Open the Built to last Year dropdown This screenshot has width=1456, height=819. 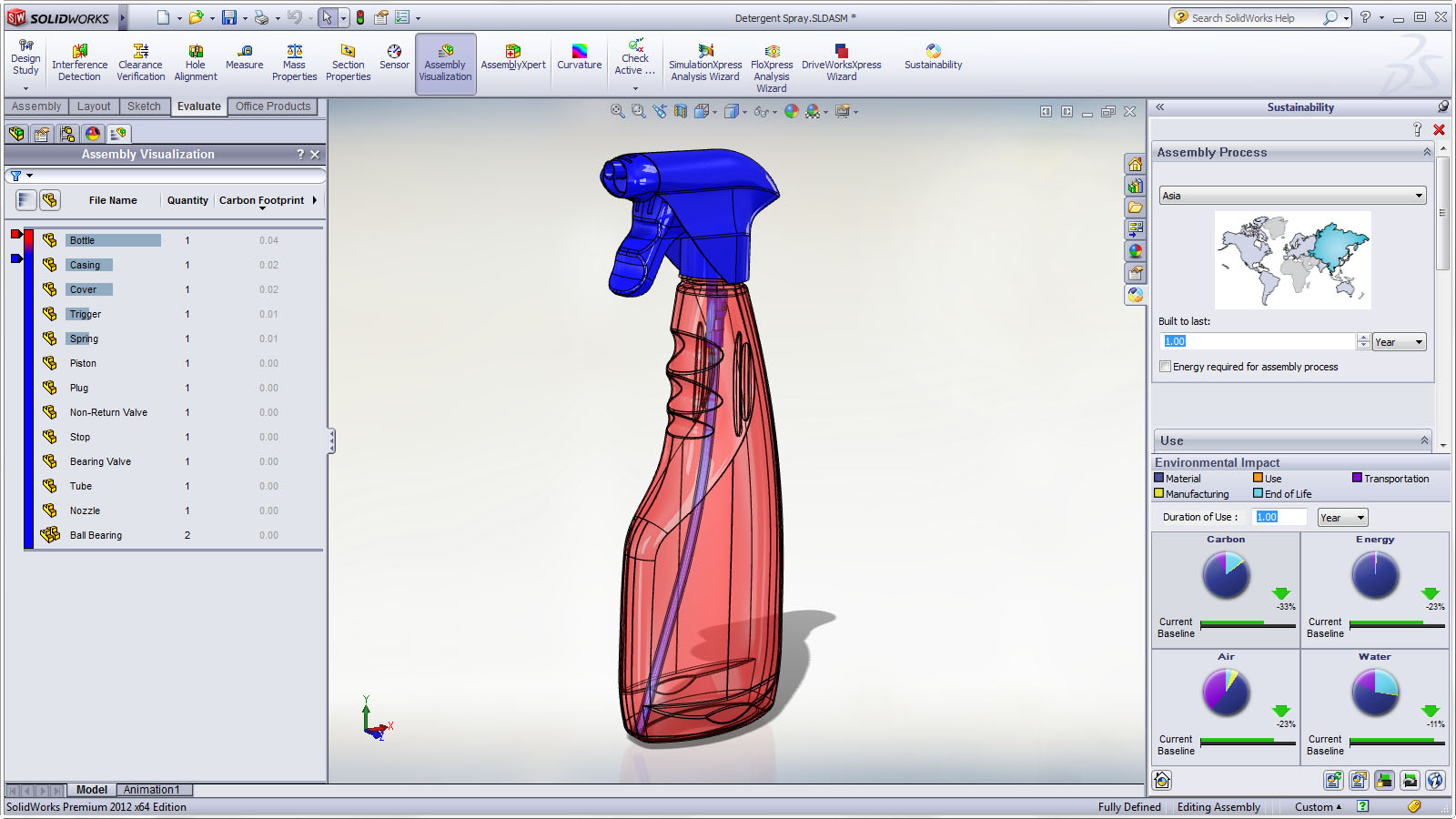point(1399,342)
